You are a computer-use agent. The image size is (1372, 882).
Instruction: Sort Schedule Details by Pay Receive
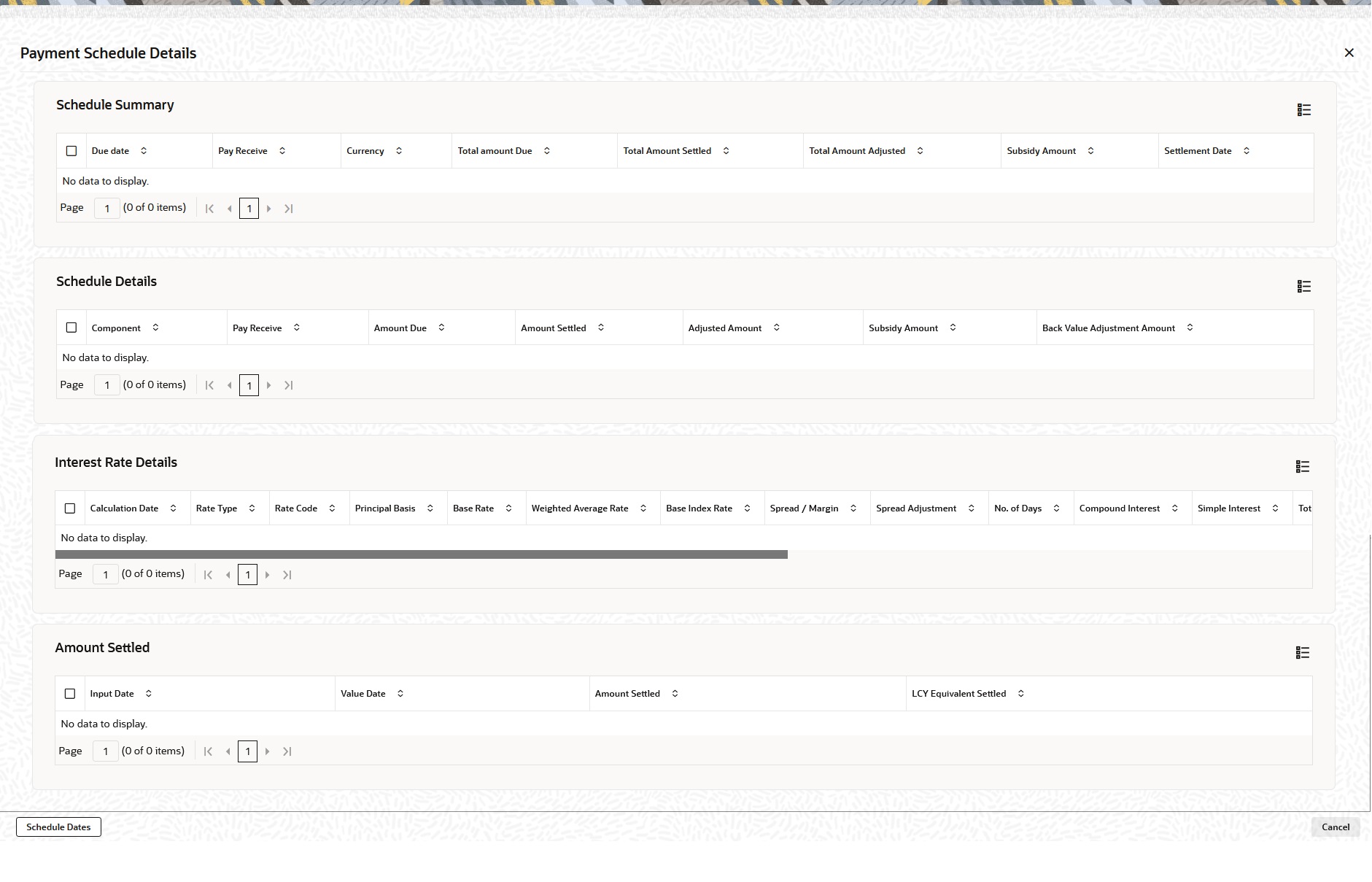297,328
